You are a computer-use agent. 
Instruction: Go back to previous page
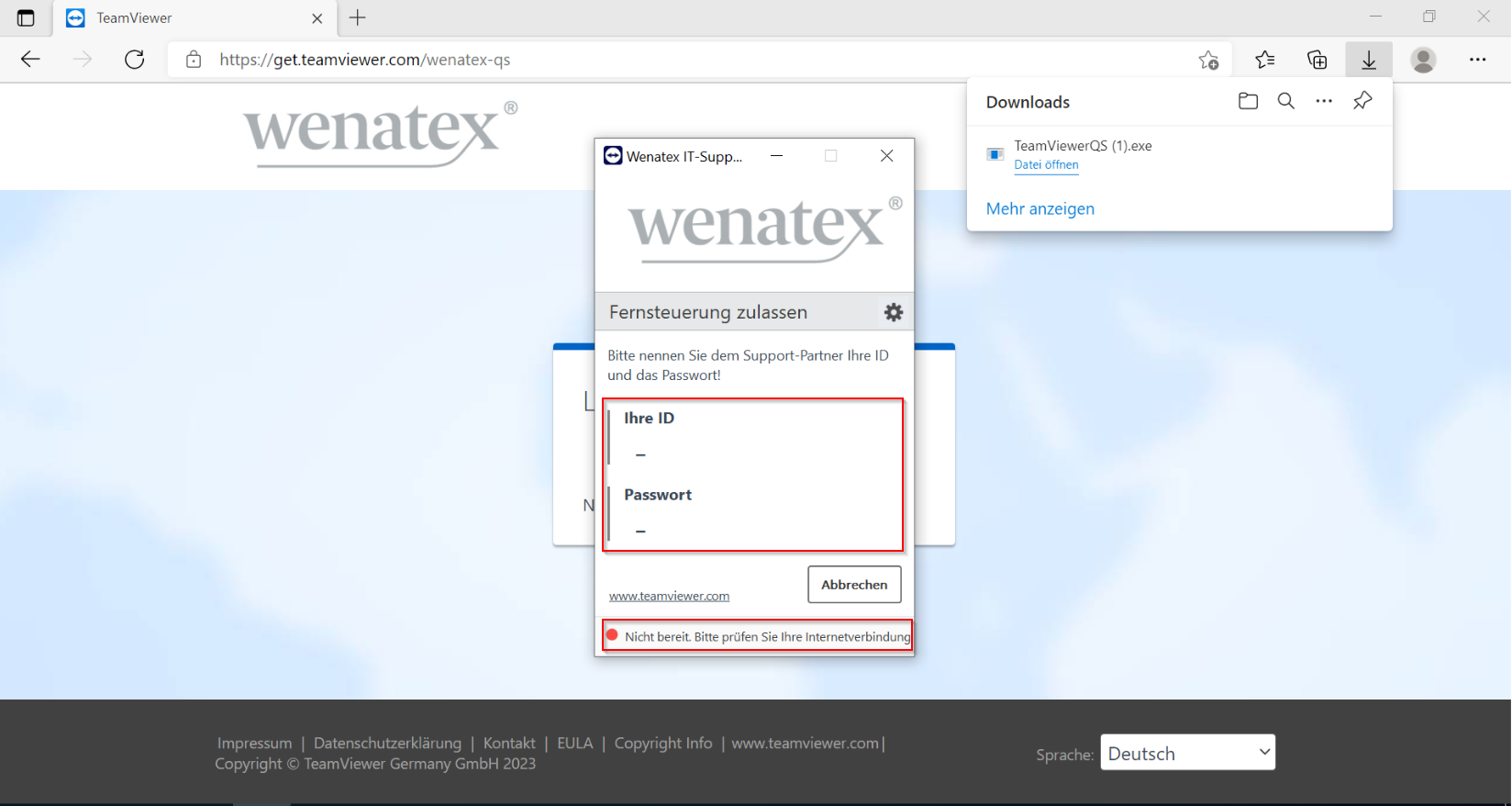pos(30,60)
